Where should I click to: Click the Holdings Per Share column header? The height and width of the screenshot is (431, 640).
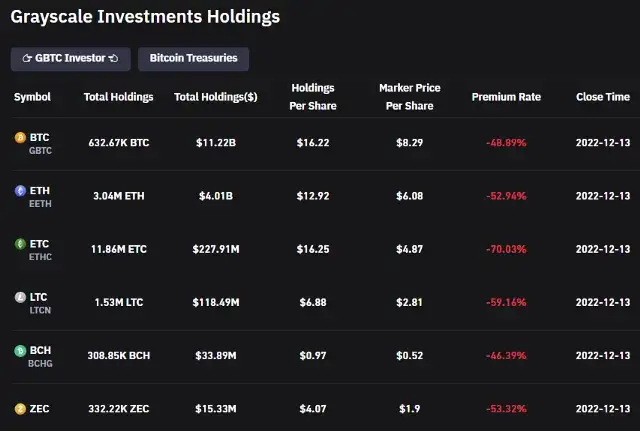coord(313,97)
